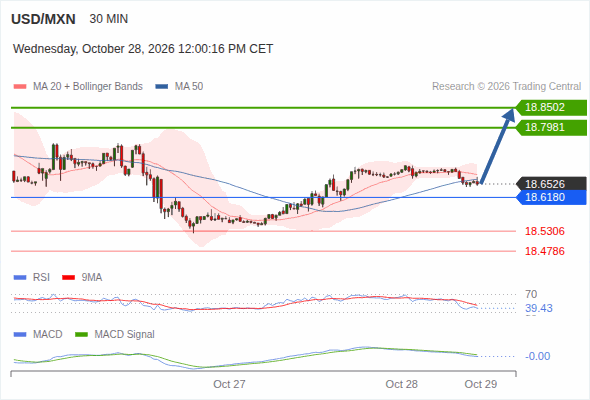Click the Wednesday, October 28, 2026 timestamp

[143, 49]
